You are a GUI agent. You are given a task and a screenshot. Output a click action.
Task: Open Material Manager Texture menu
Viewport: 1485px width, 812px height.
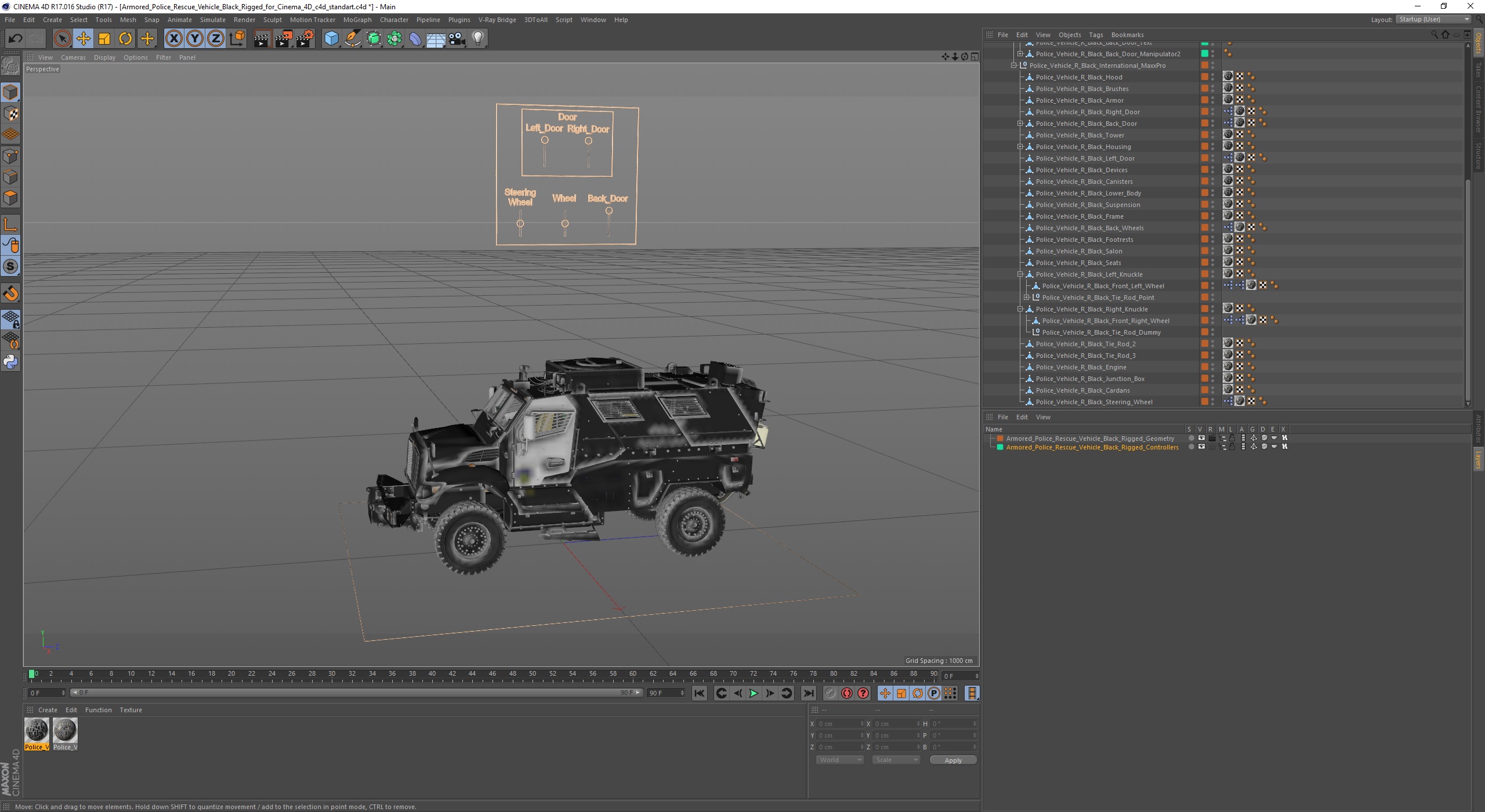point(131,710)
